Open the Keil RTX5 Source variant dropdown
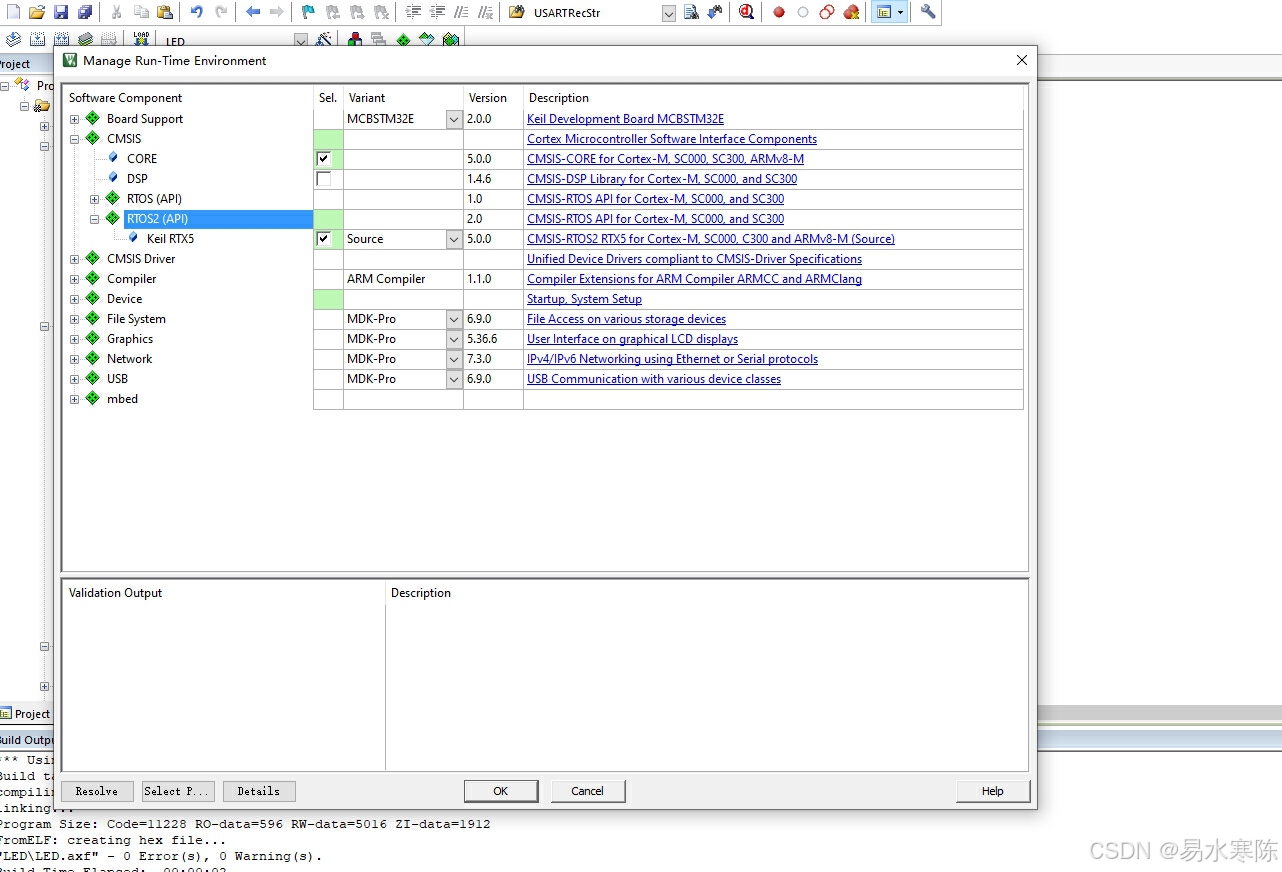The width and height of the screenshot is (1282, 872). (x=454, y=239)
